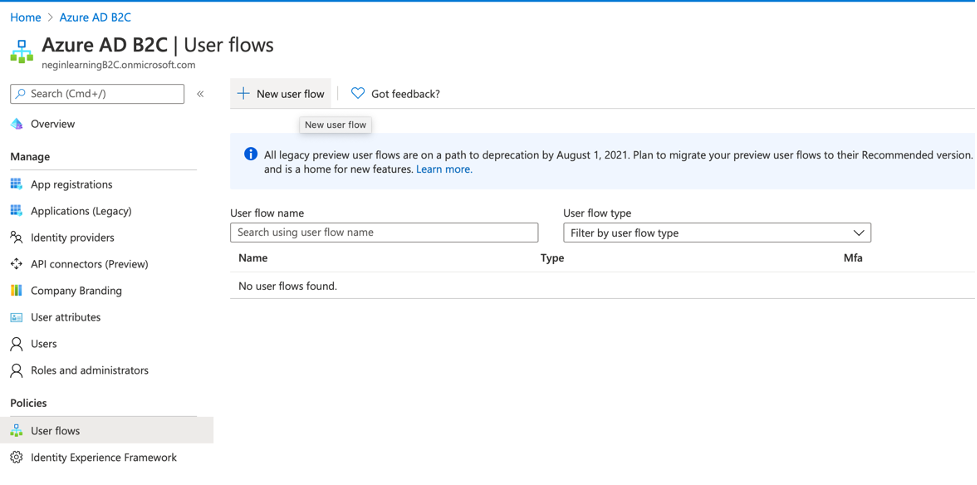Click the Search using user flow name field
977x485 pixels.
[x=384, y=233]
